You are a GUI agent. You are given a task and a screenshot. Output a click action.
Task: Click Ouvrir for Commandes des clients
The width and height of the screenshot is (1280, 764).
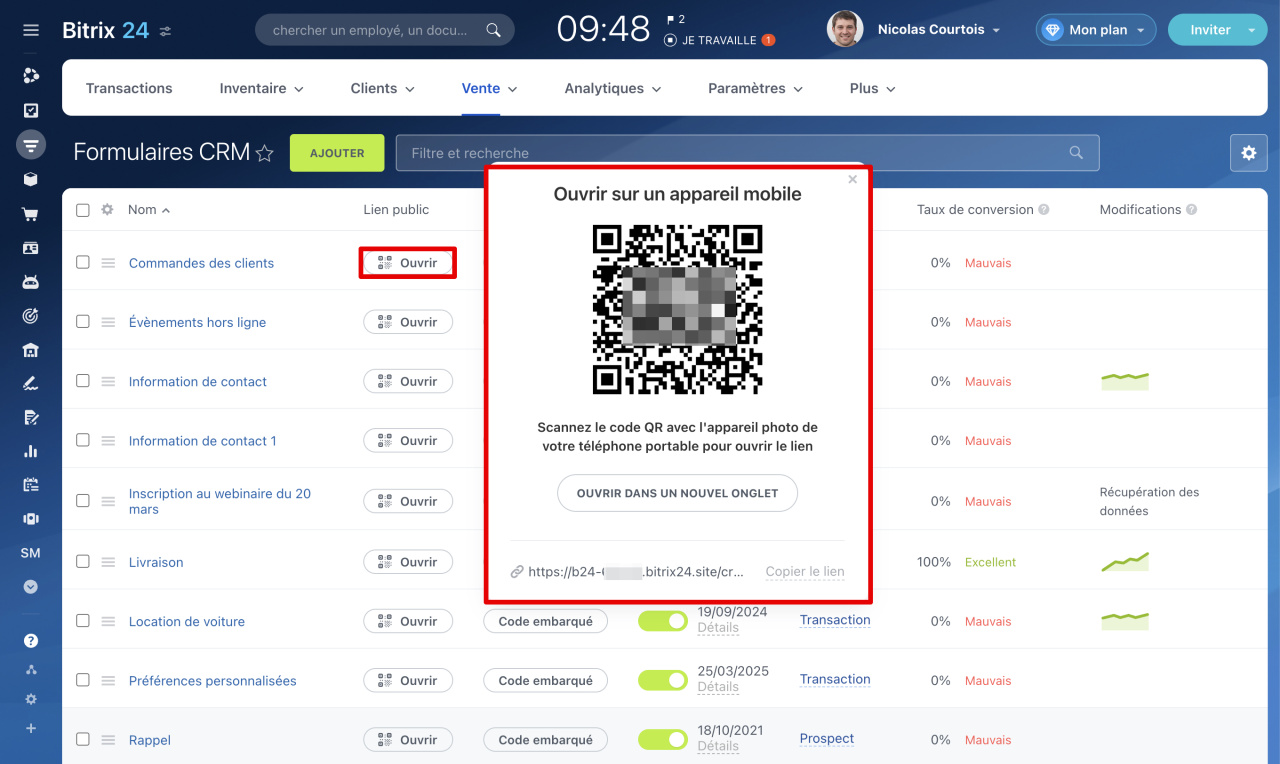pos(408,263)
